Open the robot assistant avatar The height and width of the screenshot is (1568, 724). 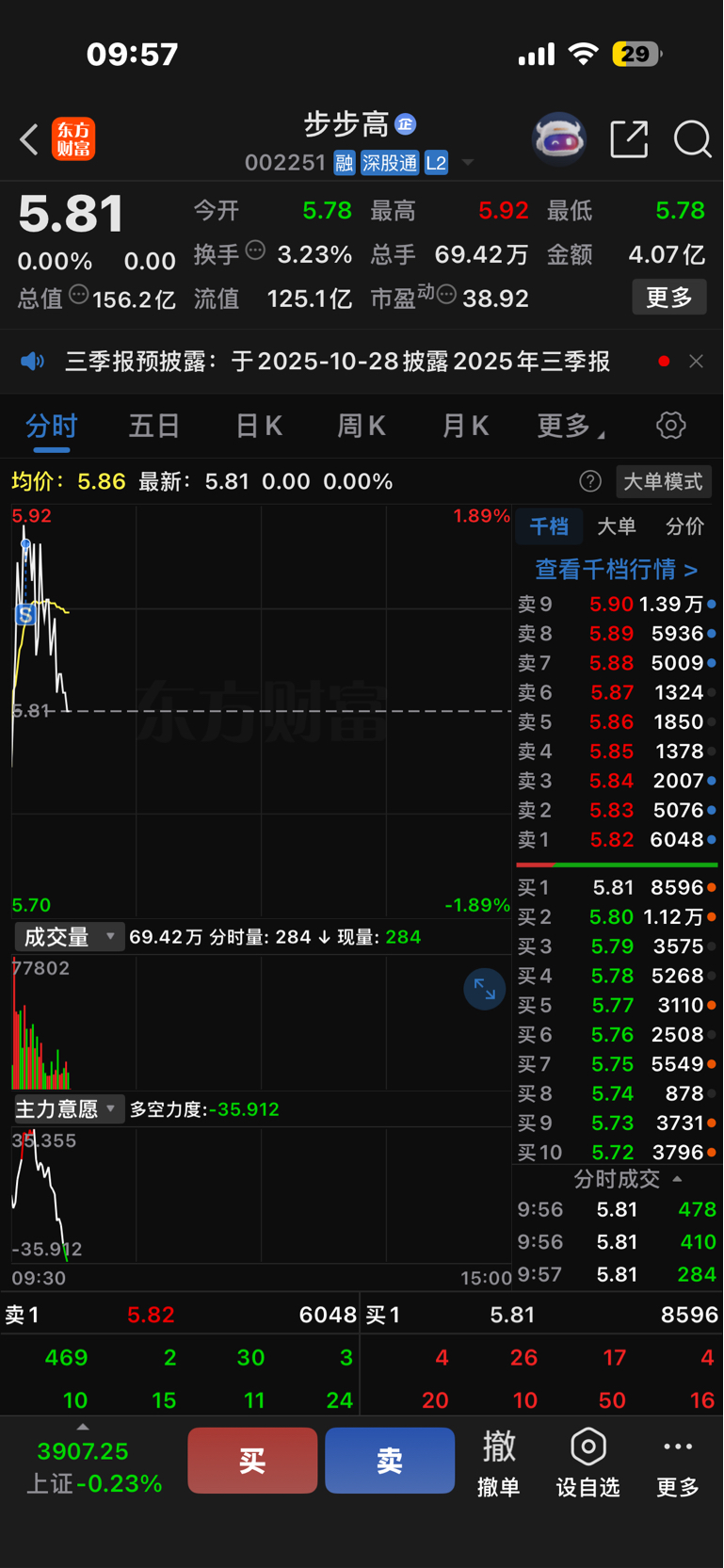[x=559, y=139]
